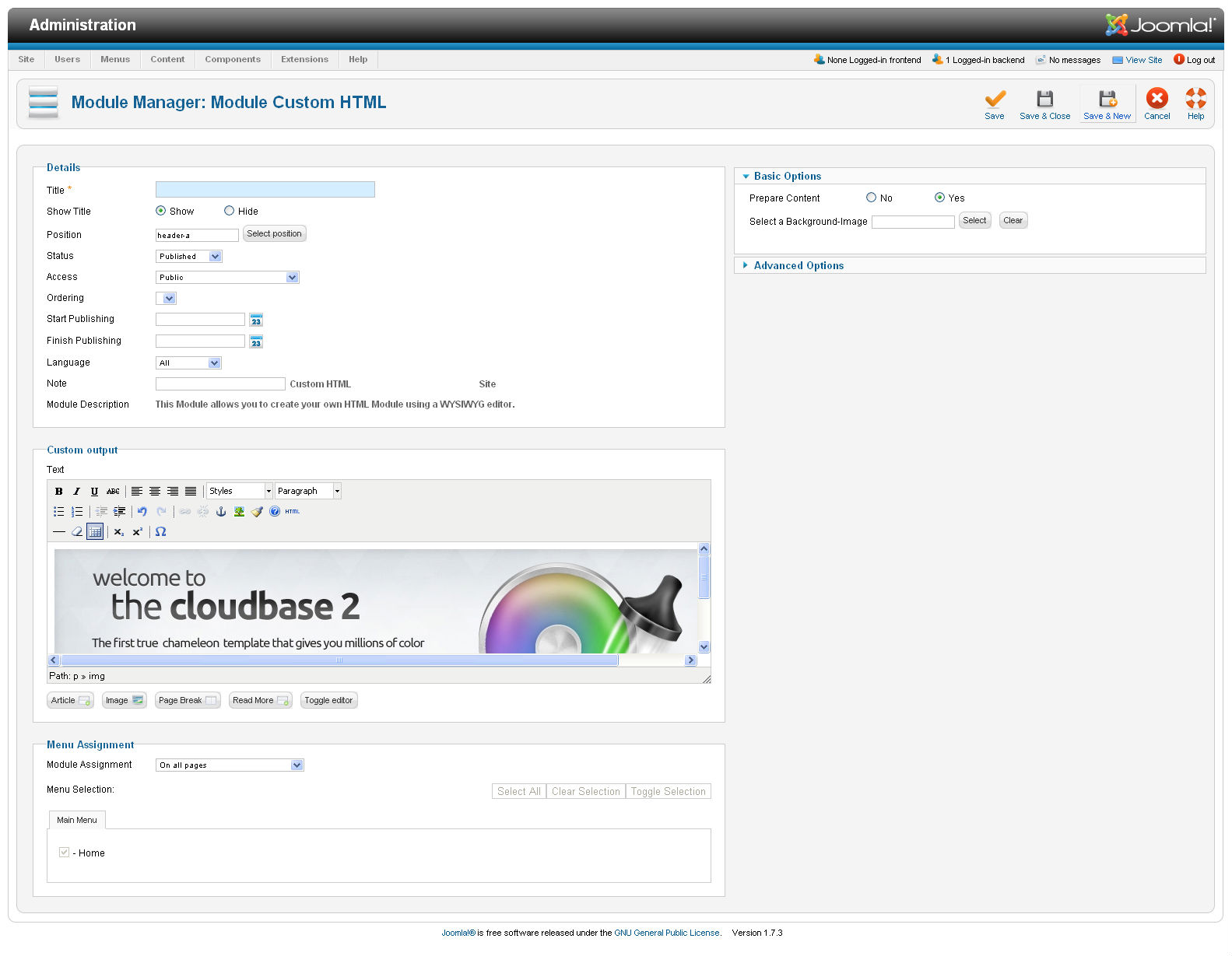Toggle the table guidelines icon
The height and width of the screenshot is (956, 1232).
pyautogui.click(x=95, y=532)
